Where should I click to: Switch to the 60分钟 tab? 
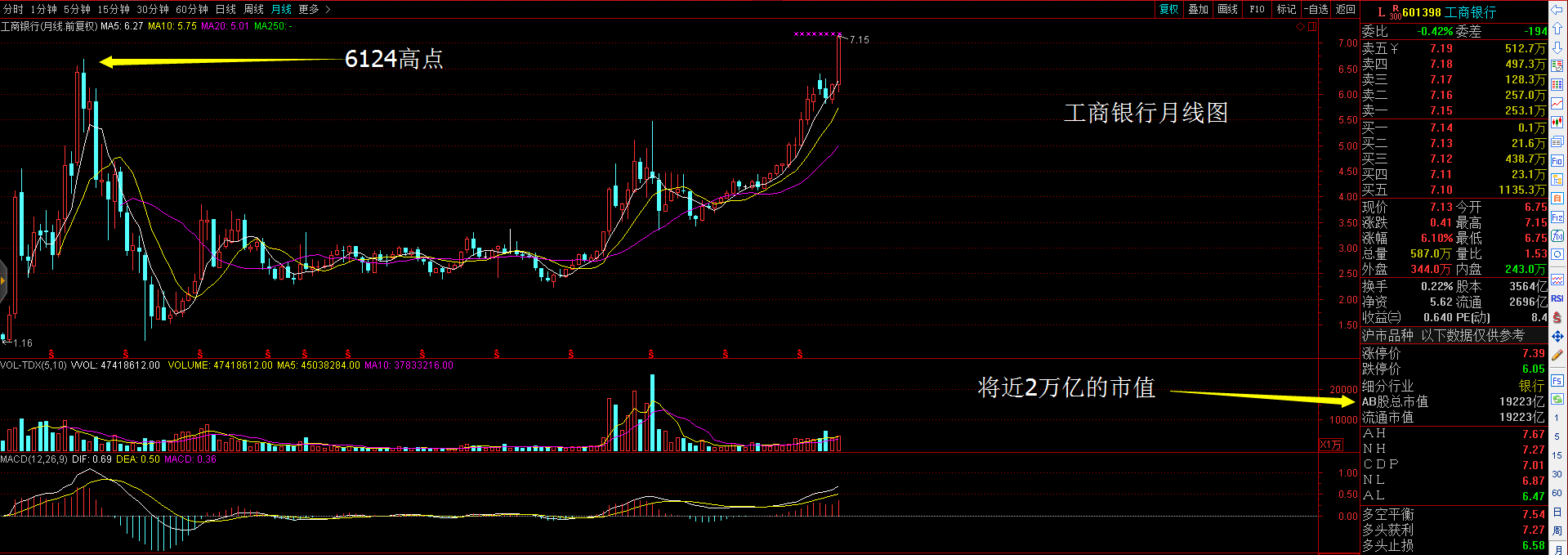[192, 9]
